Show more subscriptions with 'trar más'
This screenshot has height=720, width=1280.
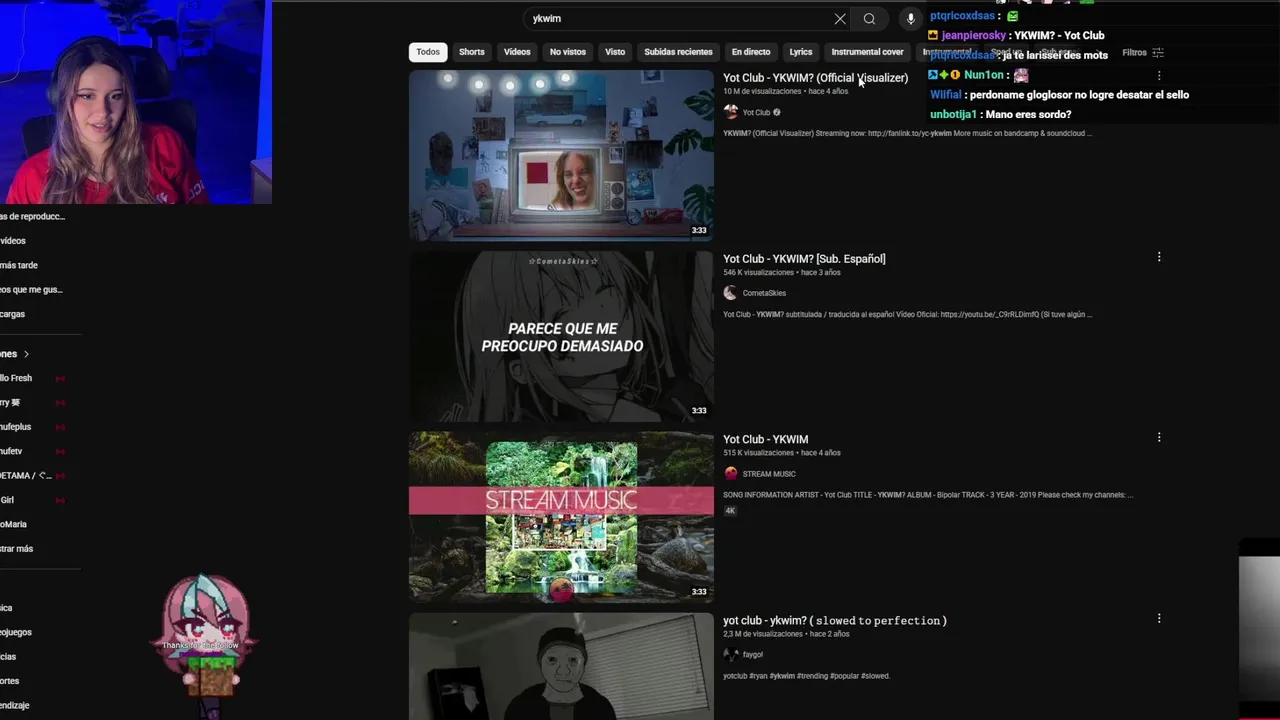pyautogui.click(x=17, y=548)
